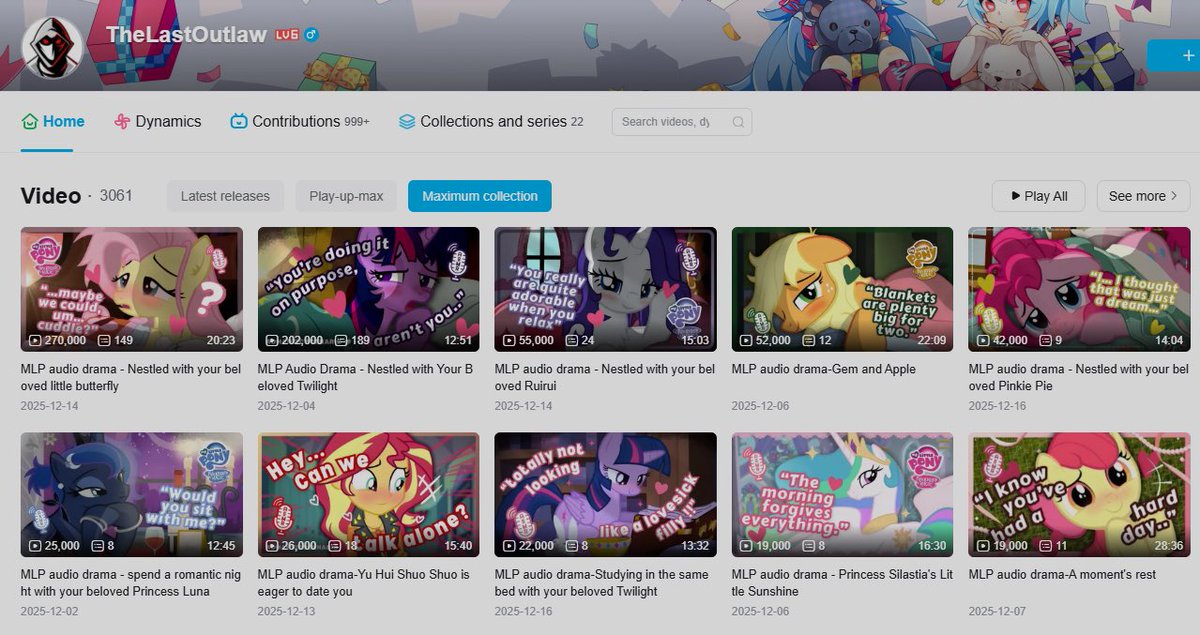This screenshot has height=635, width=1200.
Task: Click play count icon showing 55,000
Action: [509, 340]
